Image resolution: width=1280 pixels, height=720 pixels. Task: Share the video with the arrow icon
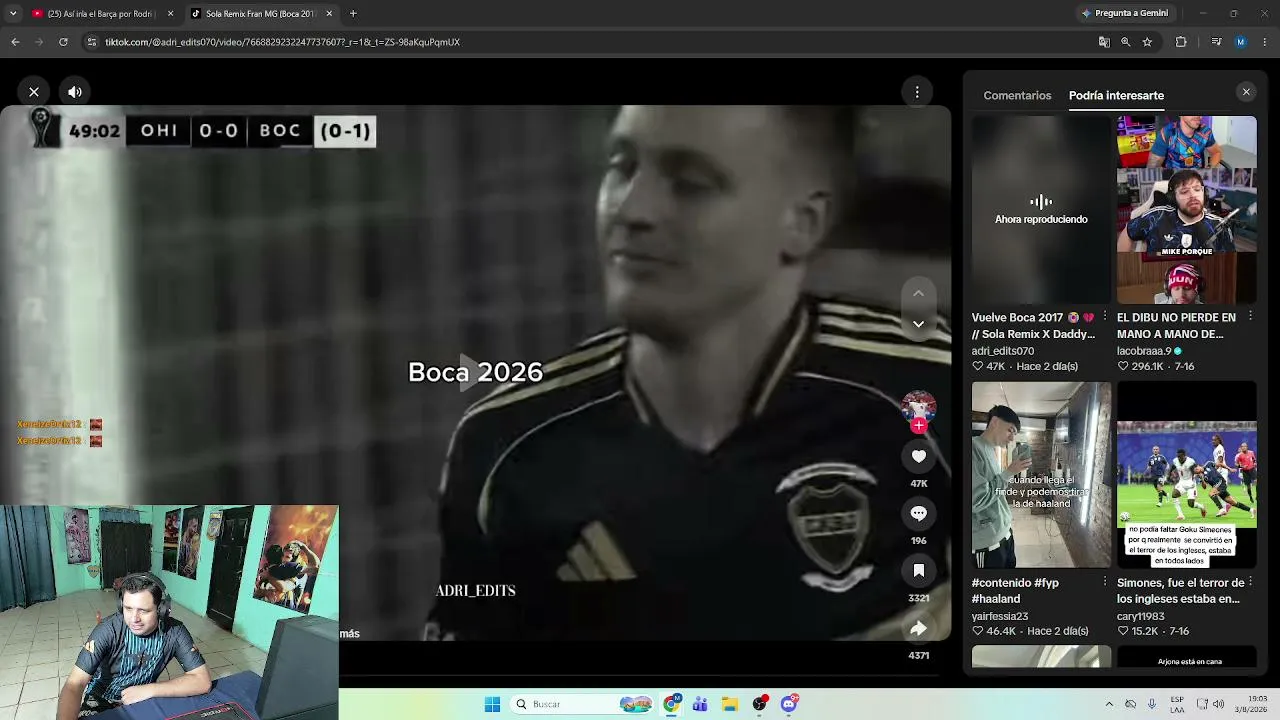point(918,628)
